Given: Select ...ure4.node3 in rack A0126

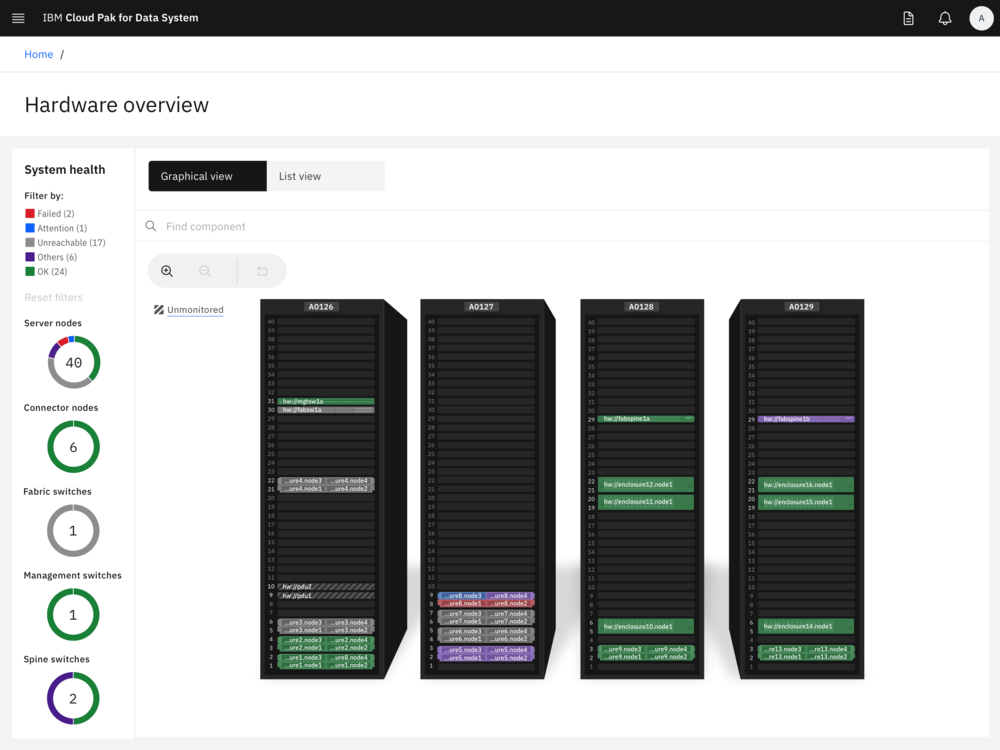Looking at the screenshot, I should (x=302, y=481).
